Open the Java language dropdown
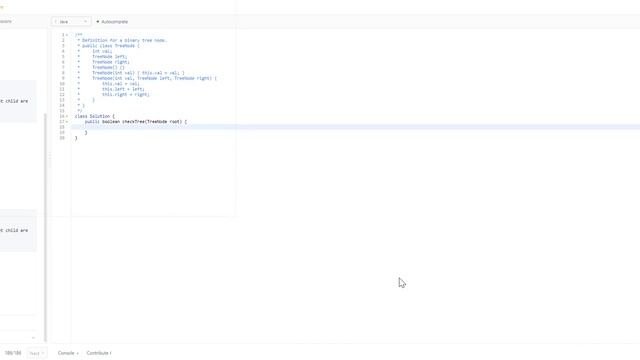The image size is (640, 360). (x=71, y=22)
